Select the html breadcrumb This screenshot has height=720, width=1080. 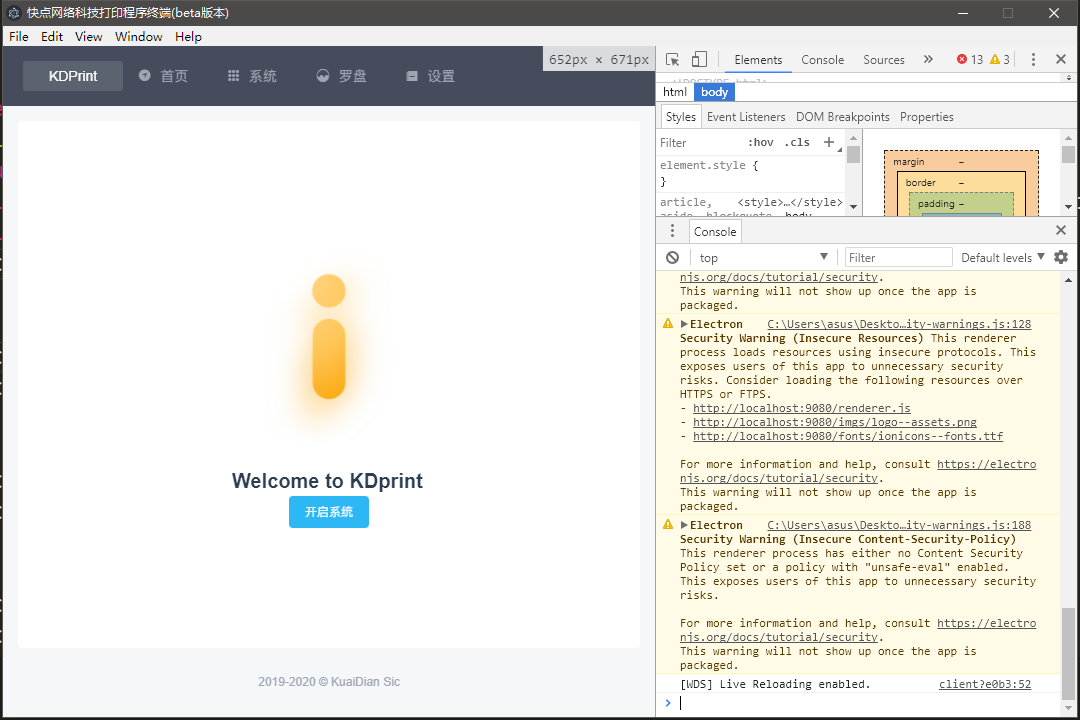point(674,92)
